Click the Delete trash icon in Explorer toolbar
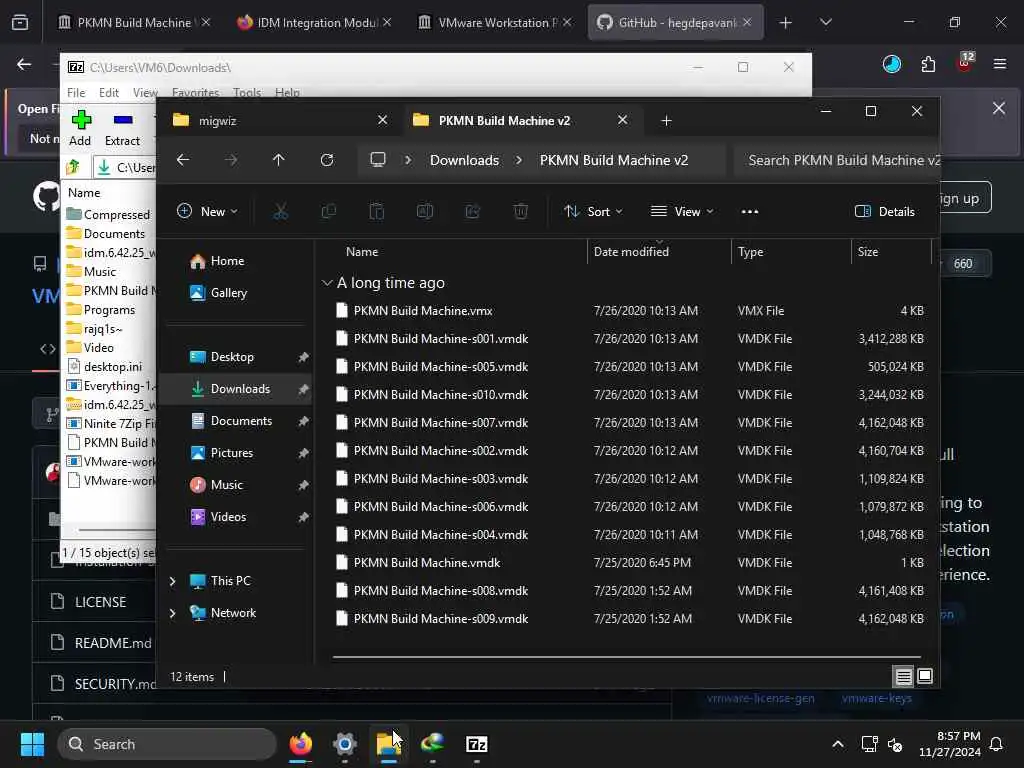Screen dimensions: 1024x768 [520, 212]
